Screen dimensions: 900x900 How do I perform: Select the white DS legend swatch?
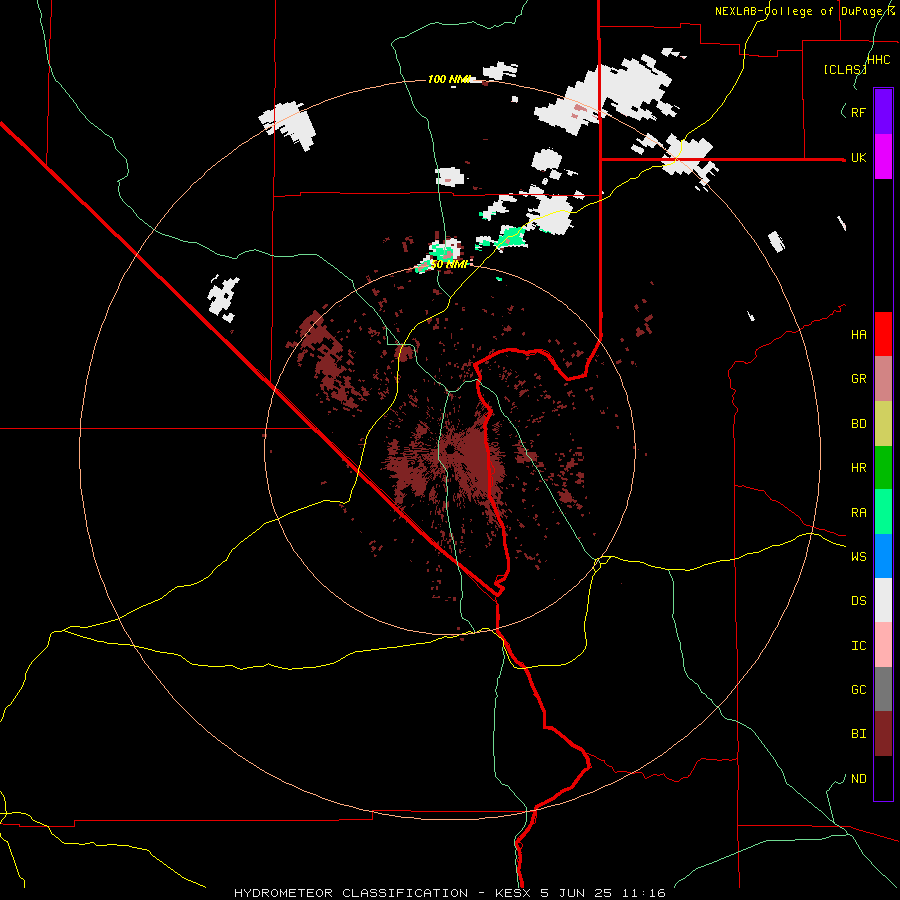tap(883, 600)
